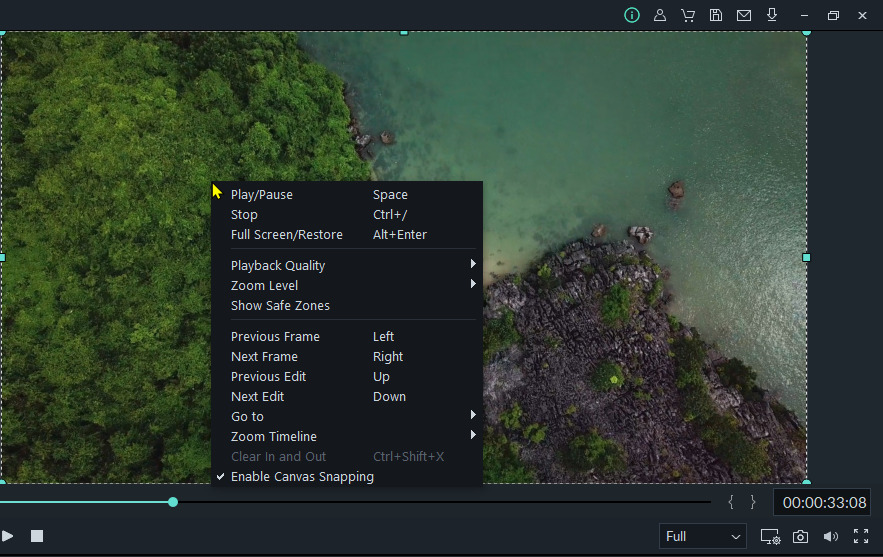883x557 pixels.
Task: Adjust volume using the speaker icon
Action: [830, 537]
